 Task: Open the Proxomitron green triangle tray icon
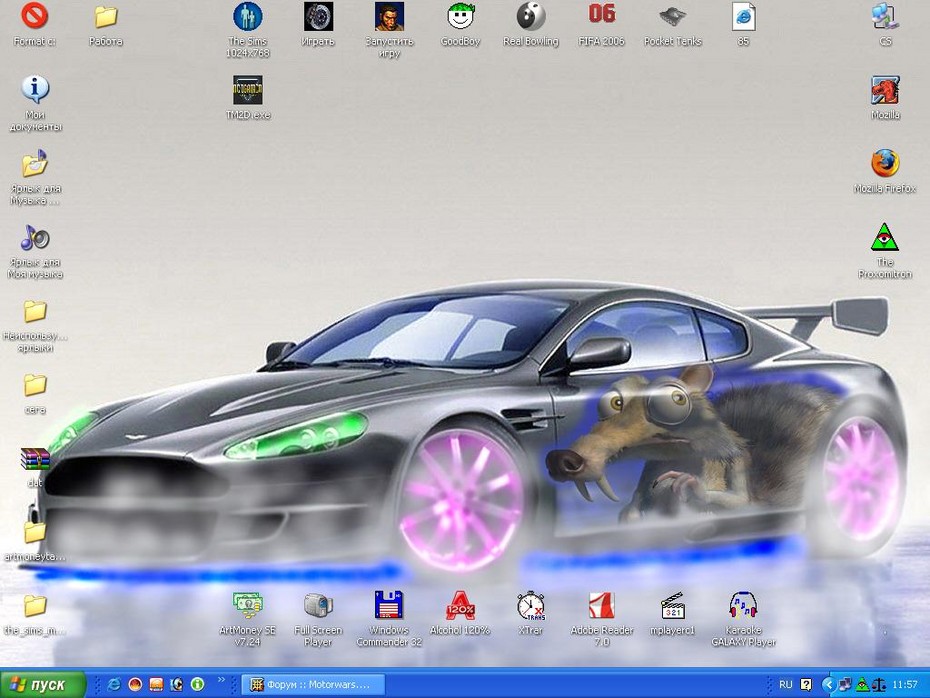[862, 684]
